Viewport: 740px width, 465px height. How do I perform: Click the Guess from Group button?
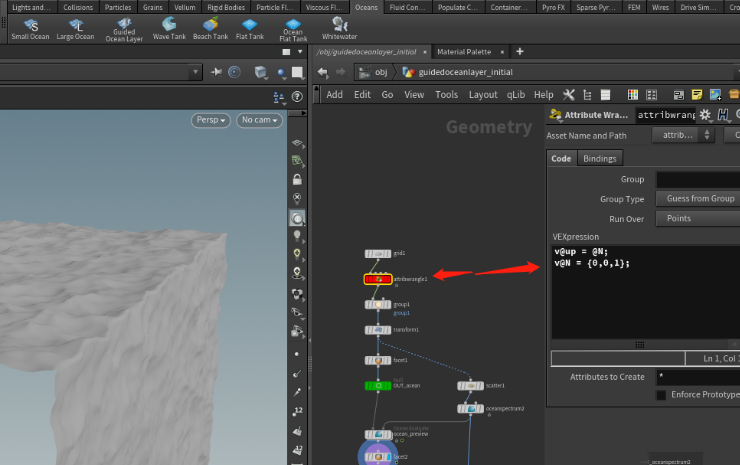(x=698, y=199)
